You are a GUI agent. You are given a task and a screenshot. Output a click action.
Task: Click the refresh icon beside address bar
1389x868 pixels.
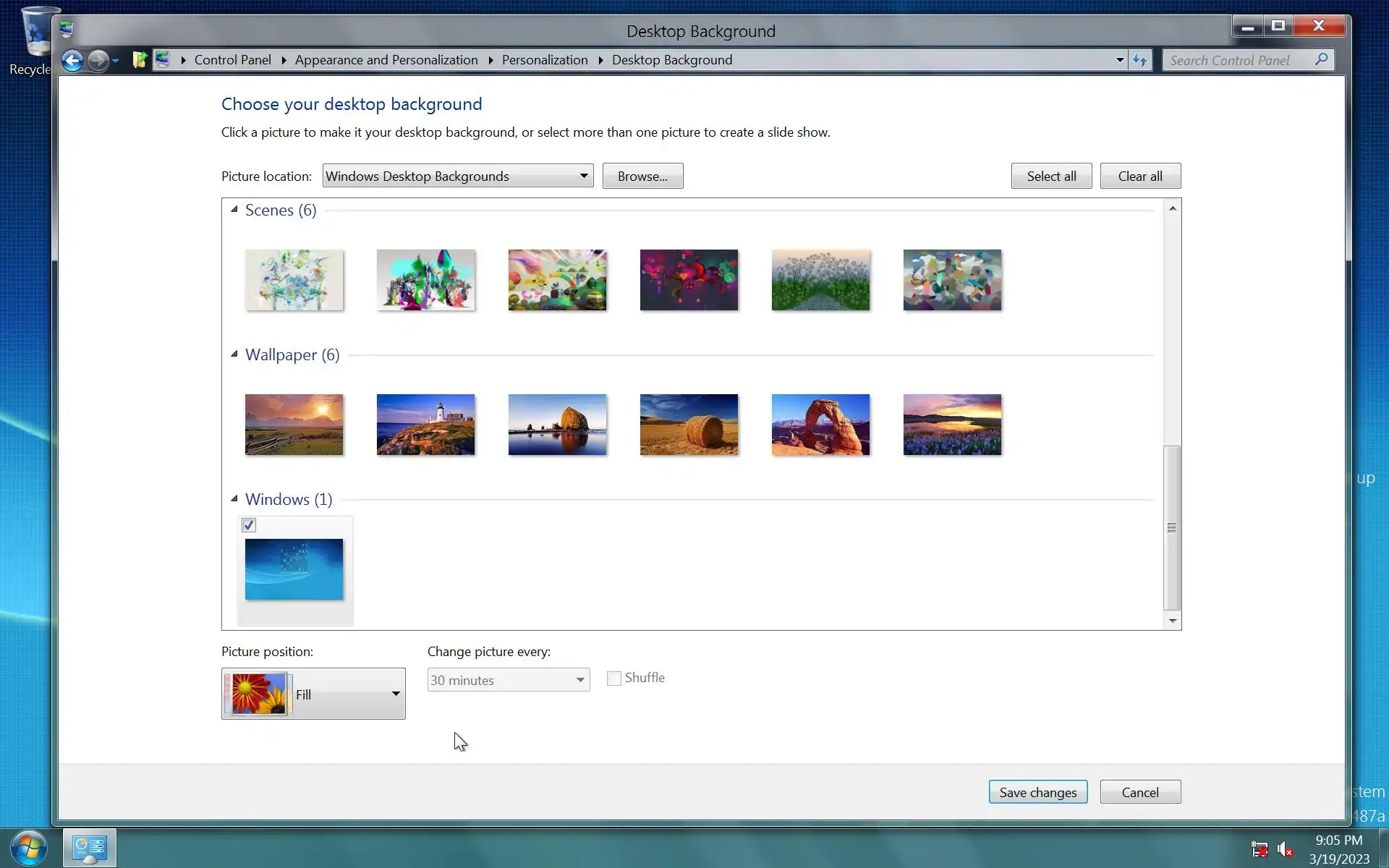pyautogui.click(x=1139, y=60)
